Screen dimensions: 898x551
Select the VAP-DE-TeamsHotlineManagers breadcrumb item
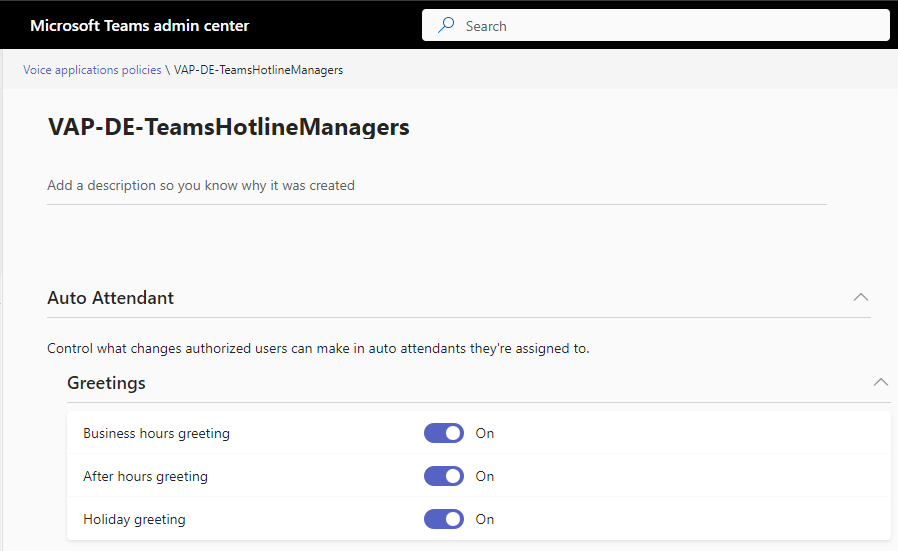tap(258, 70)
